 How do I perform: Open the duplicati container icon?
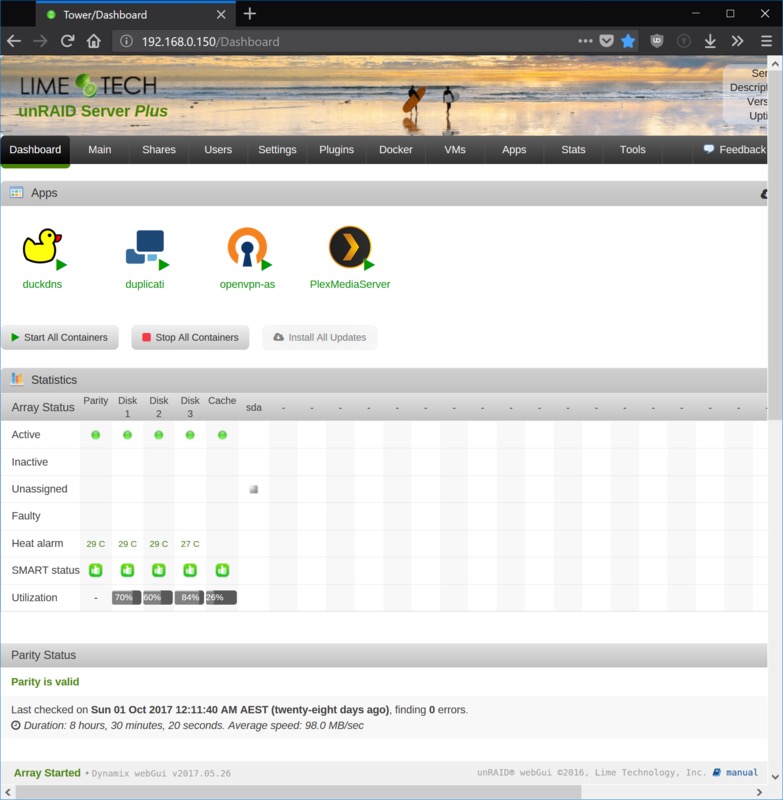[x=145, y=247]
